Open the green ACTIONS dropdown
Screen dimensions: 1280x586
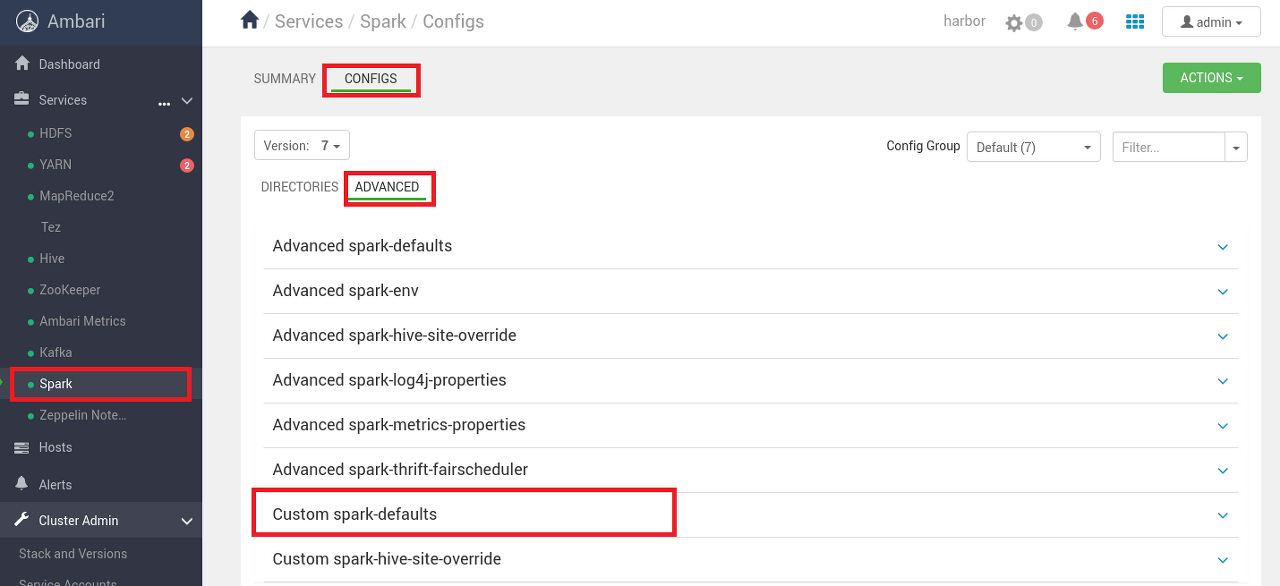click(x=1211, y=78)
